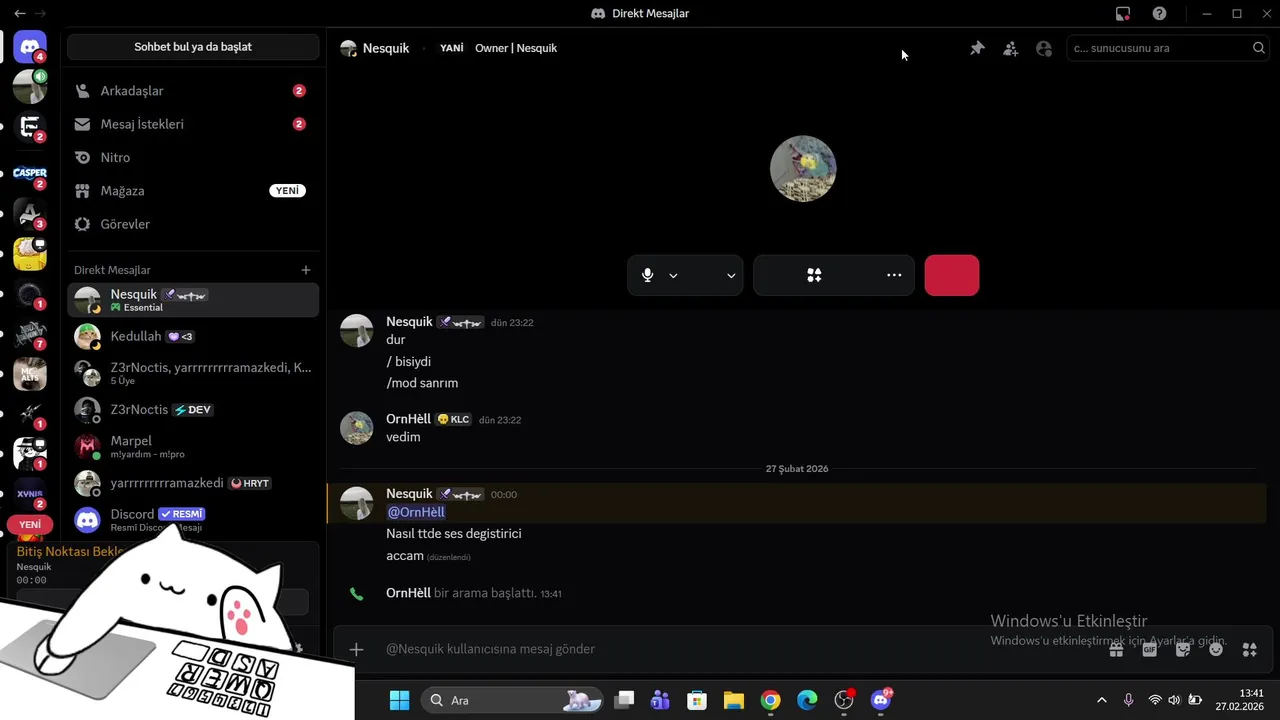The width and height of the screenshot is (1280, 720).
Task: Select the Nesquik direct message
Action: tap(193, 300)
